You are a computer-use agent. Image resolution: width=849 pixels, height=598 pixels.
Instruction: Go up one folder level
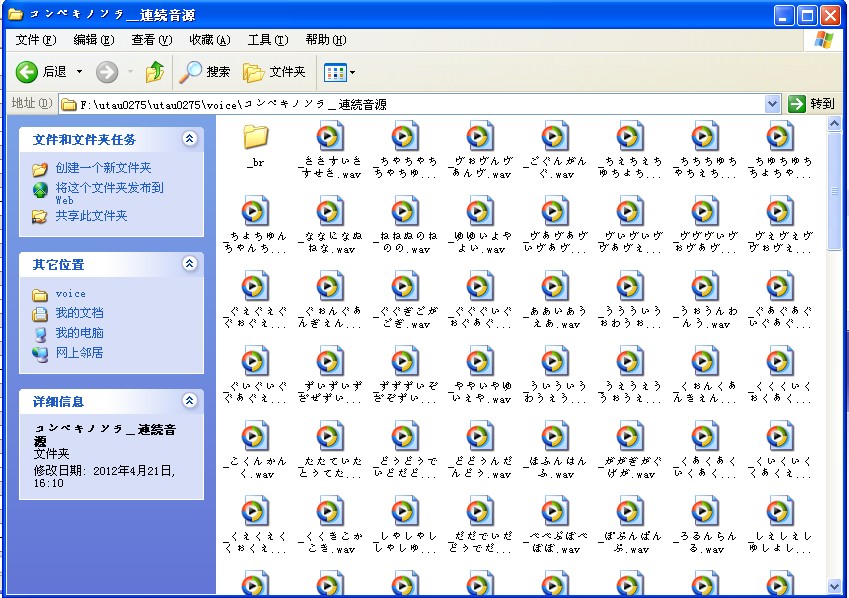[155, 72]
